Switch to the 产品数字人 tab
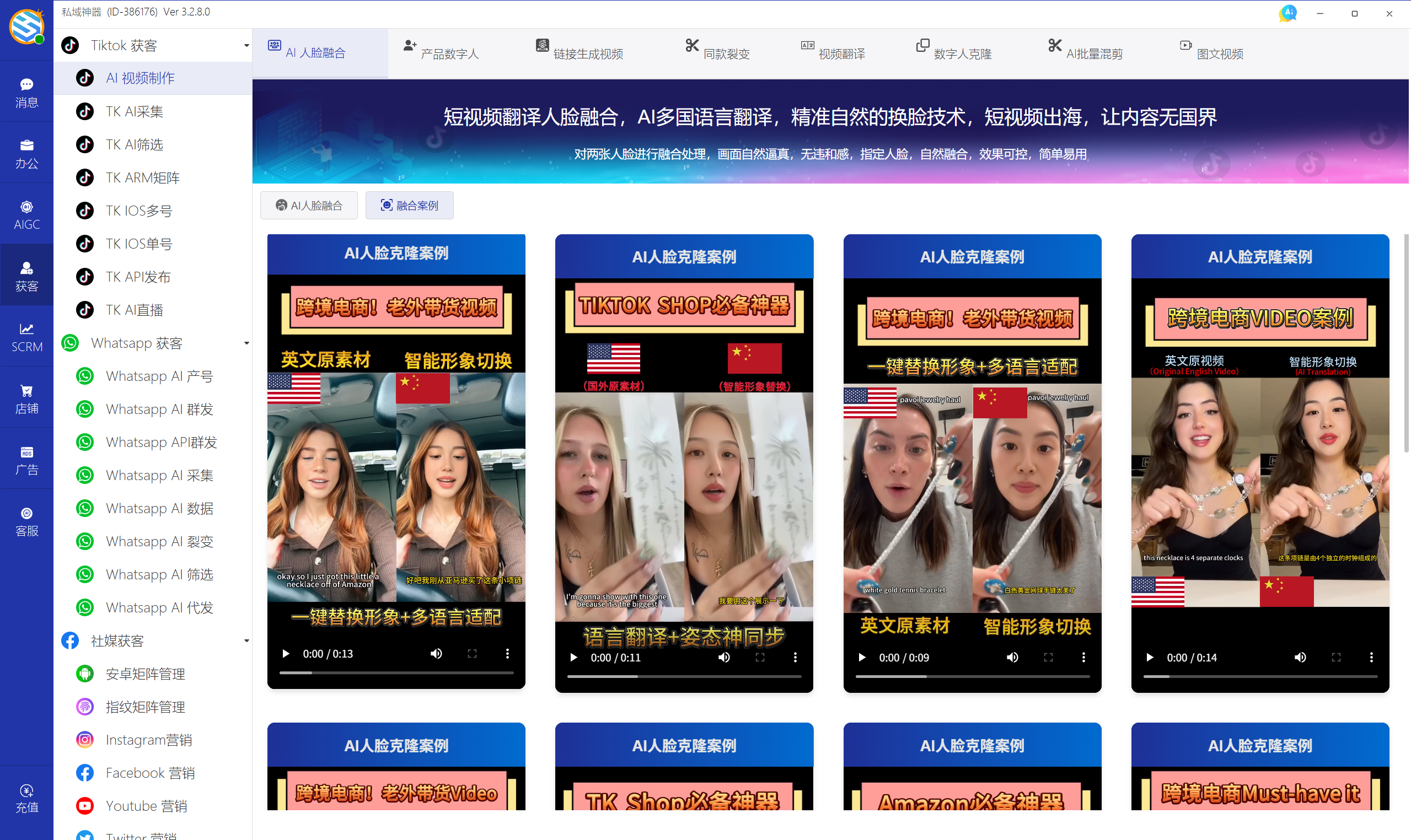 tap(442, 53)
